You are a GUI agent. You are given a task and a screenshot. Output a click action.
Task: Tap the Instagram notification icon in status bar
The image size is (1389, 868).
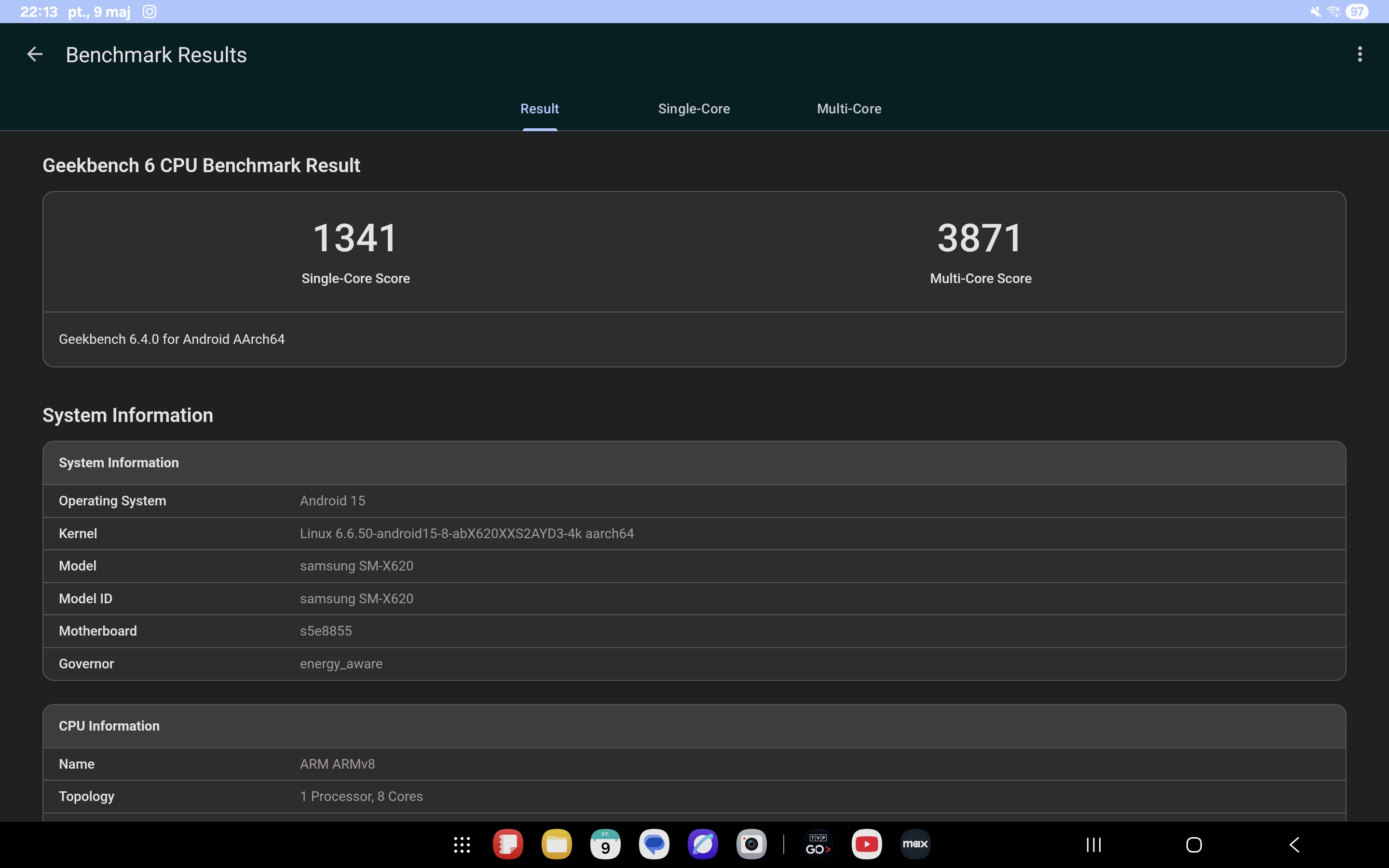(x=149, y=12)
